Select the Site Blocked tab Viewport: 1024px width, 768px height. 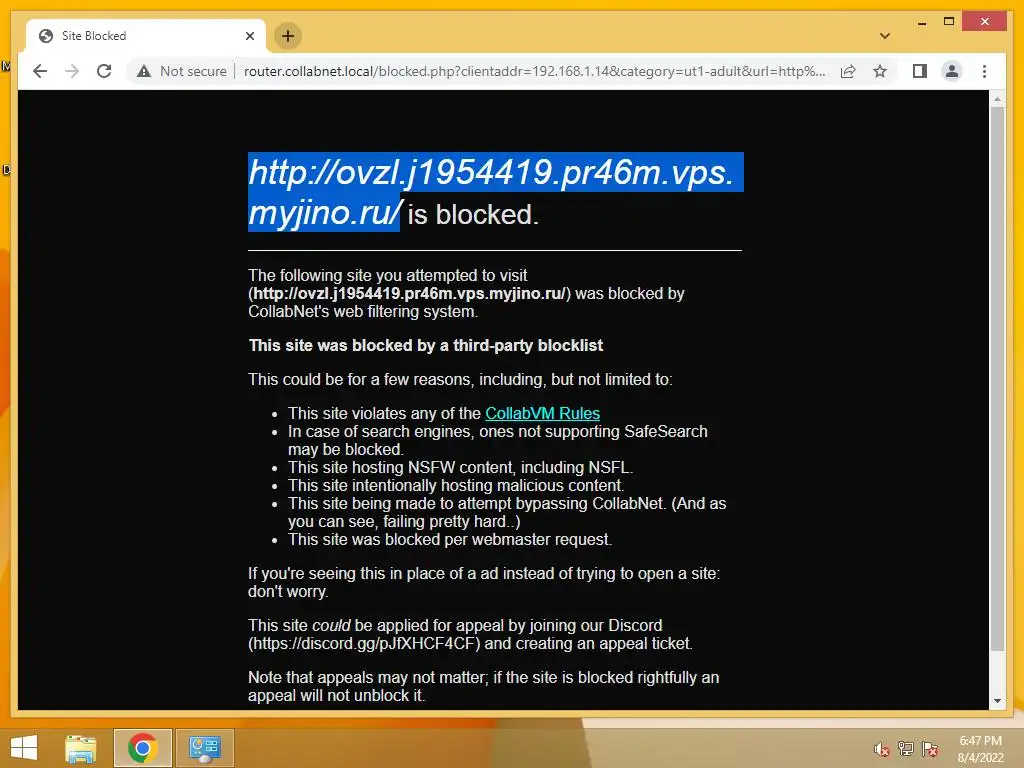[x=146, y=36]
